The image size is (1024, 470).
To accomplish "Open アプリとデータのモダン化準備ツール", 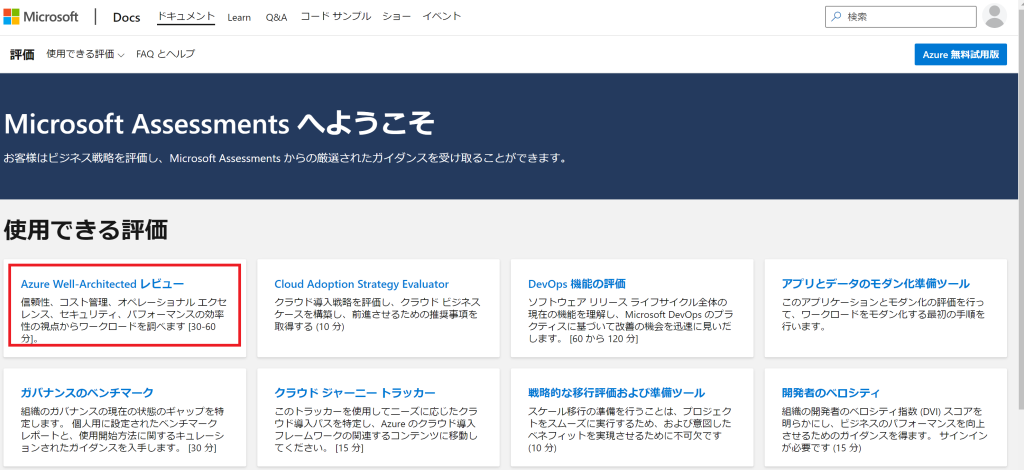I will 875,284.
